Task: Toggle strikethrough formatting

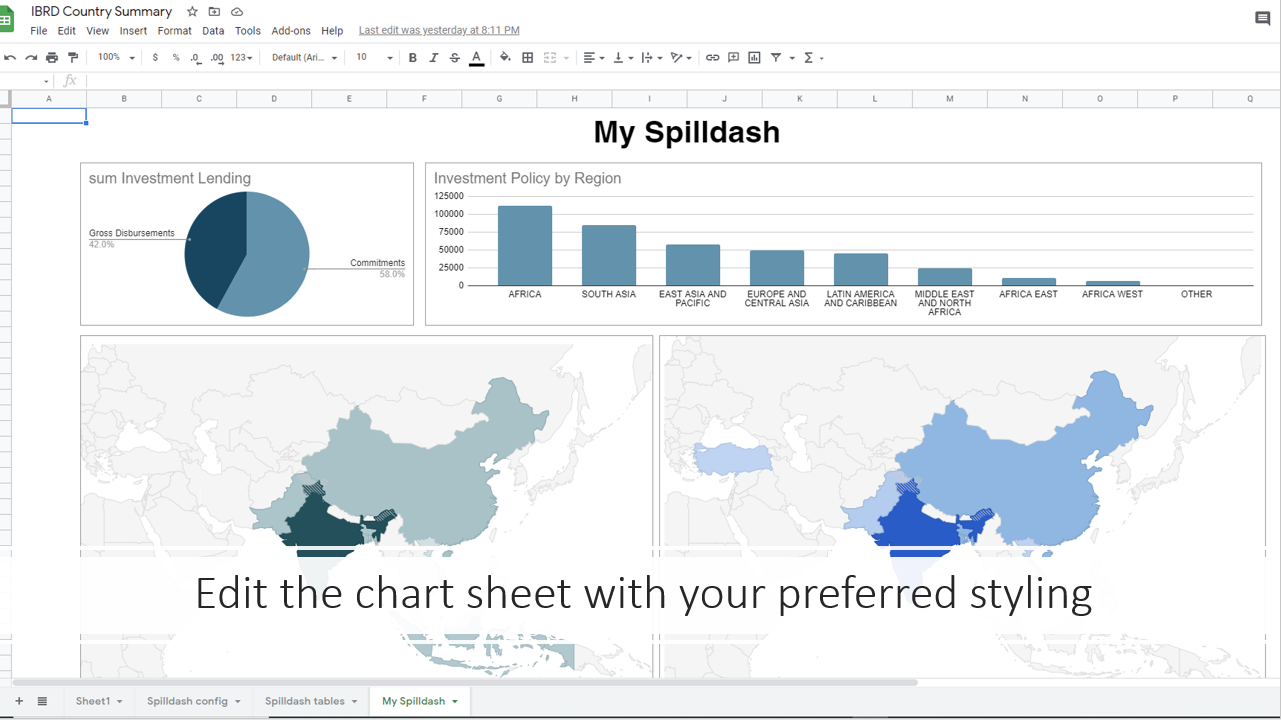Action: coord(455,58)
